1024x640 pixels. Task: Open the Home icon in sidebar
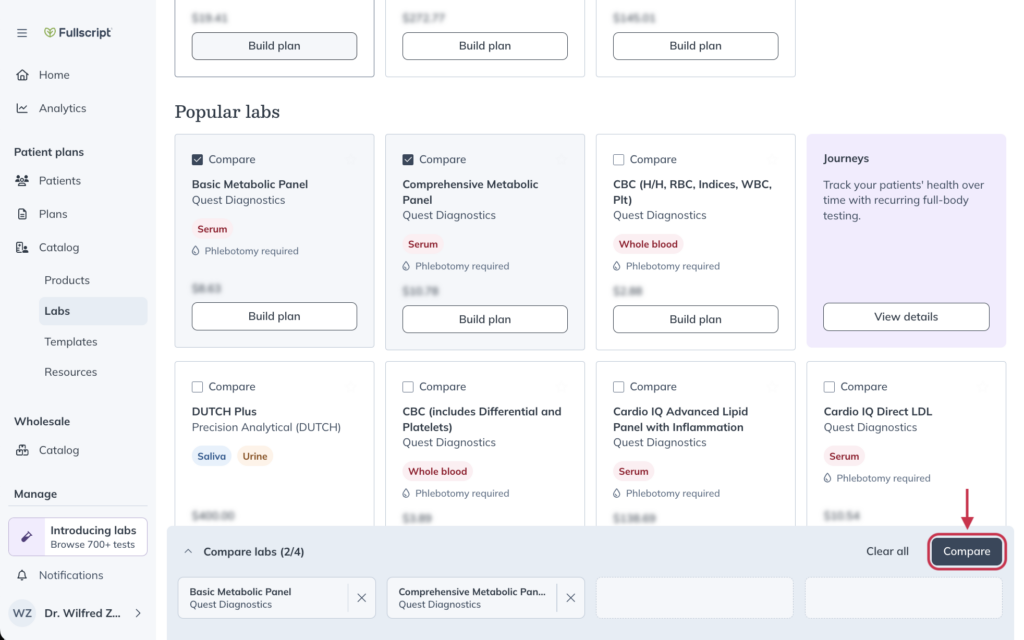coord(22,74)
